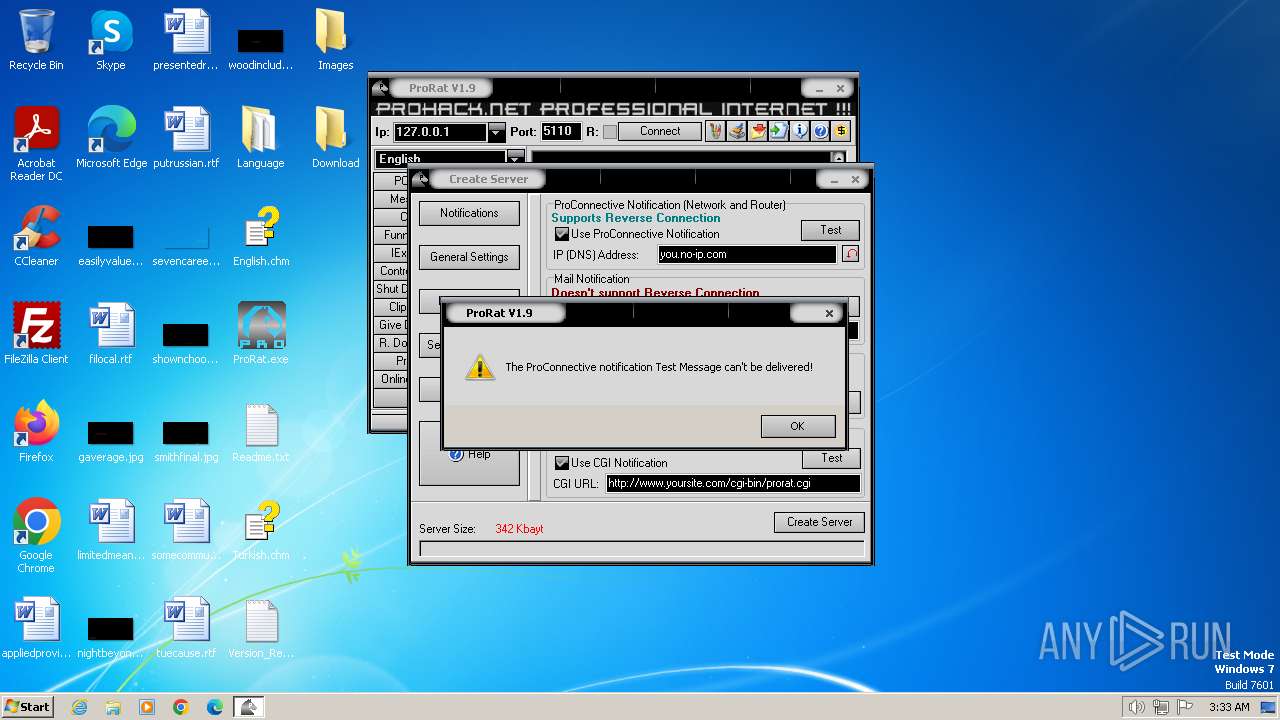Open the English.chm help file
Image resolution: width=1280 pixels, height=720 pixels.
tap(261, 236)
